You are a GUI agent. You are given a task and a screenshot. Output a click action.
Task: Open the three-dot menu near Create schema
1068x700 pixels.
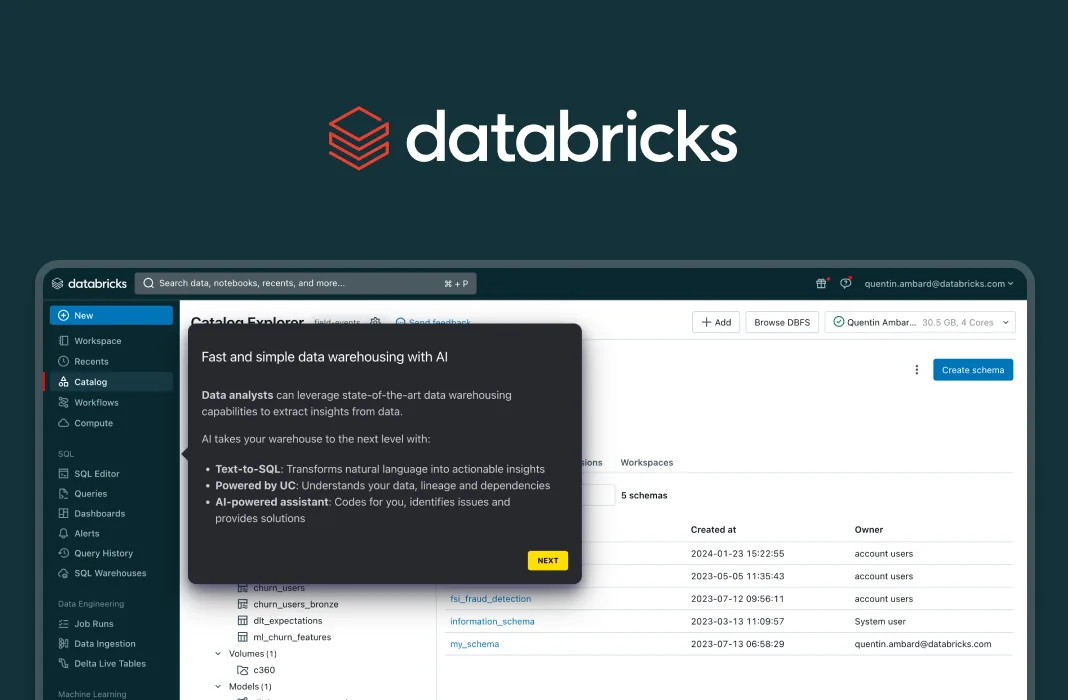(x=916, y=370)
